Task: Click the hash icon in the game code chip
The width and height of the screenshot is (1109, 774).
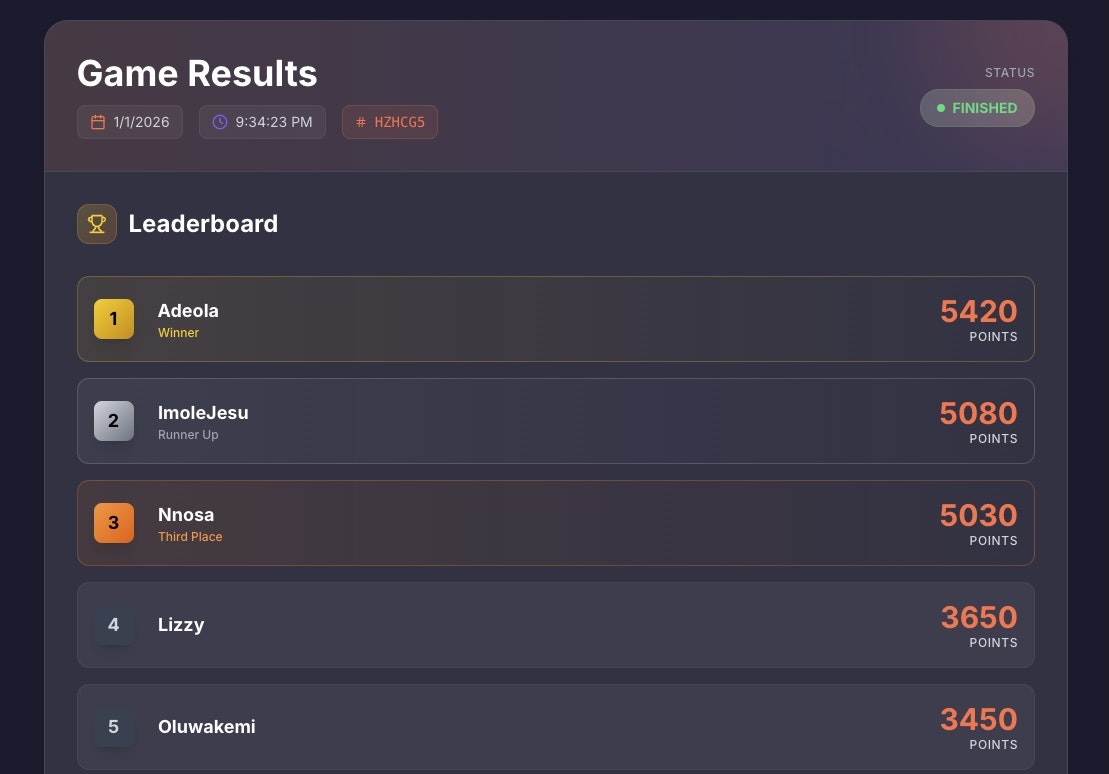Action: [x=360, y=121]
